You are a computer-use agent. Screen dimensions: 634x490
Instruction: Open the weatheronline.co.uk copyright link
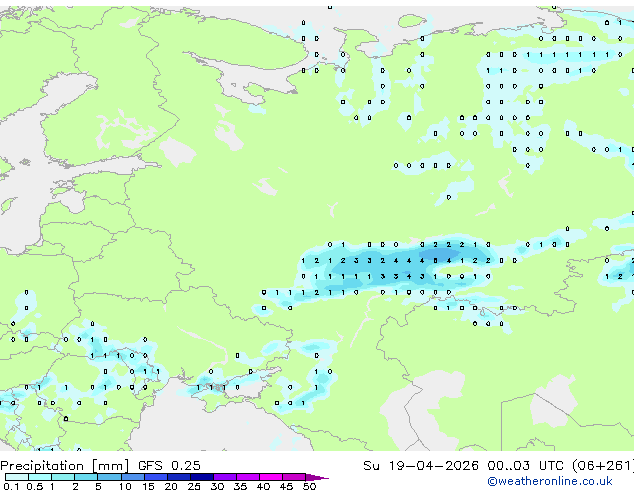point(550,481)
